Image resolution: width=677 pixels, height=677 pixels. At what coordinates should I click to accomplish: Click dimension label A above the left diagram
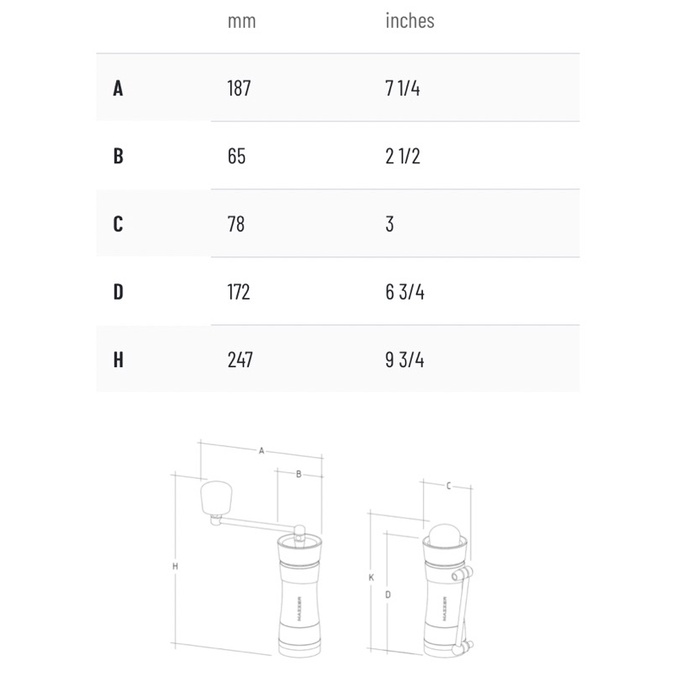(261, 451)
